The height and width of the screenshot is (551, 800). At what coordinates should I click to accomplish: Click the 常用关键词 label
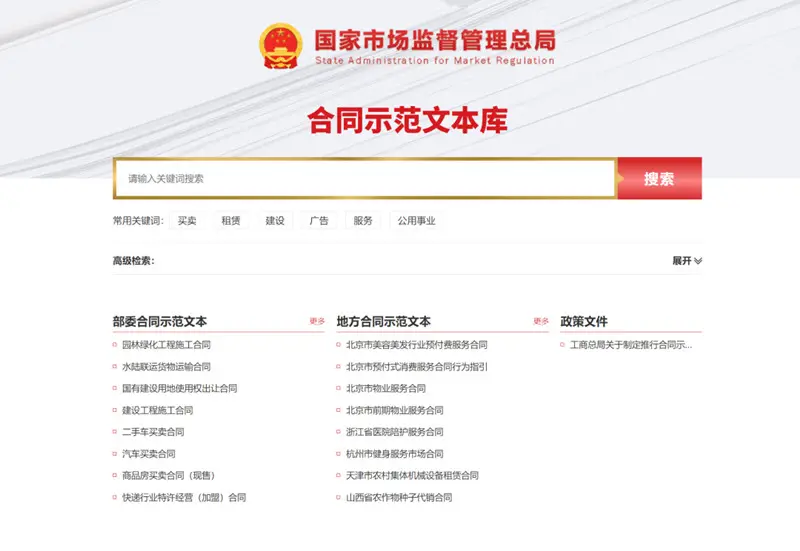(x=138, y=221)
